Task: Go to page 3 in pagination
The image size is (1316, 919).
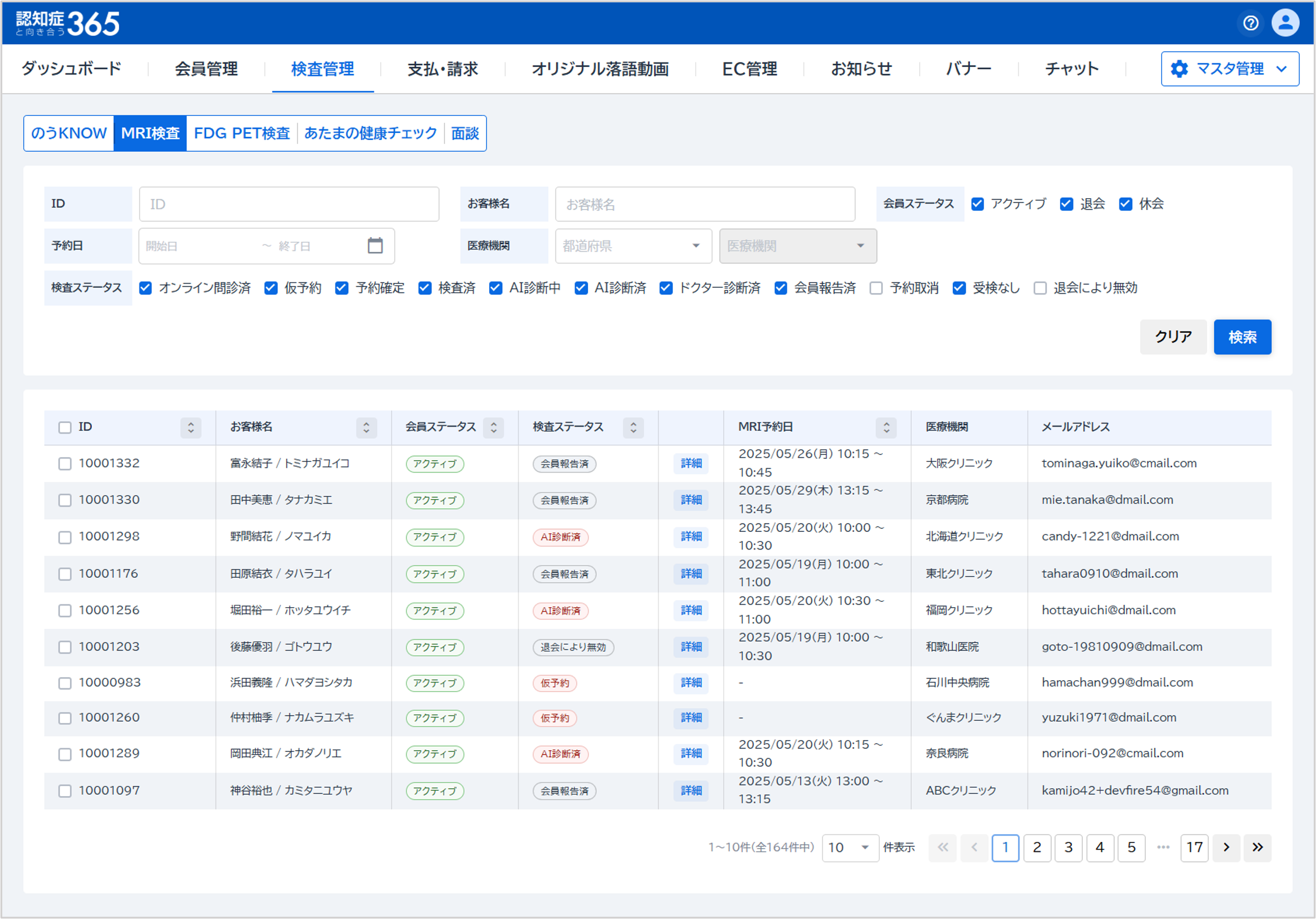Action: 1068,847
